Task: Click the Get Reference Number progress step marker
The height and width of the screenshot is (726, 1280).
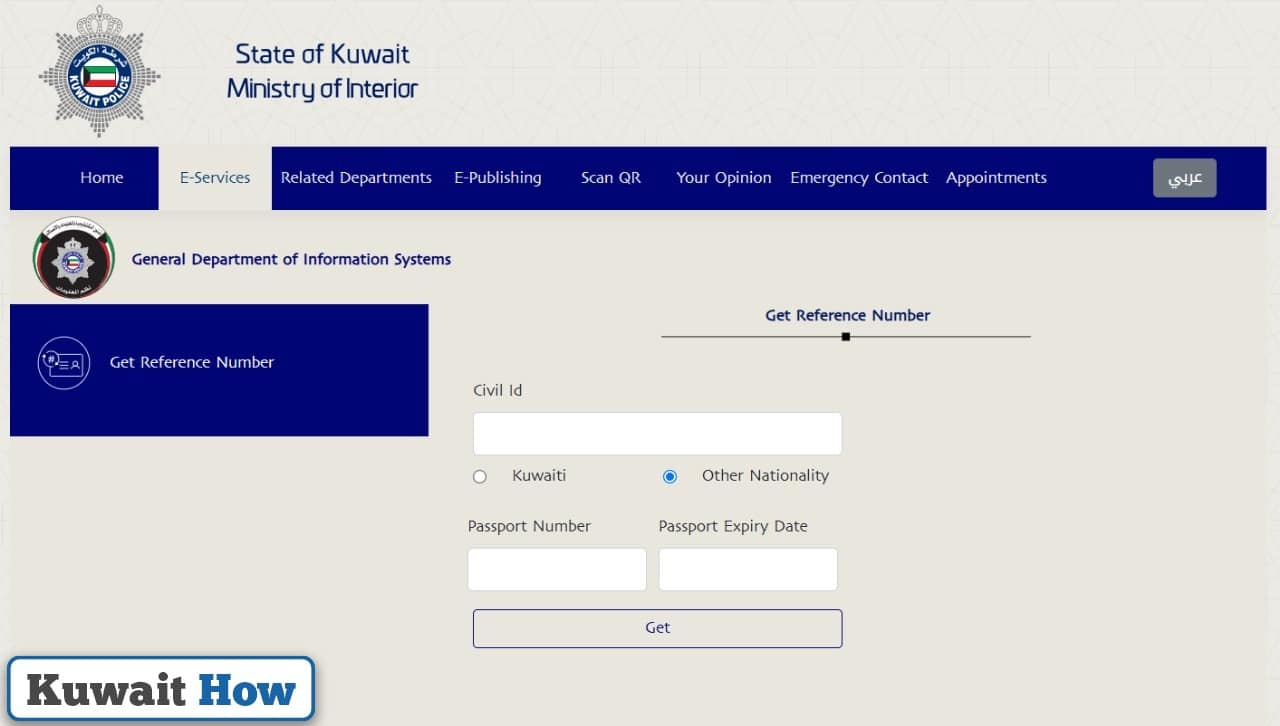Action: point(845,337)
